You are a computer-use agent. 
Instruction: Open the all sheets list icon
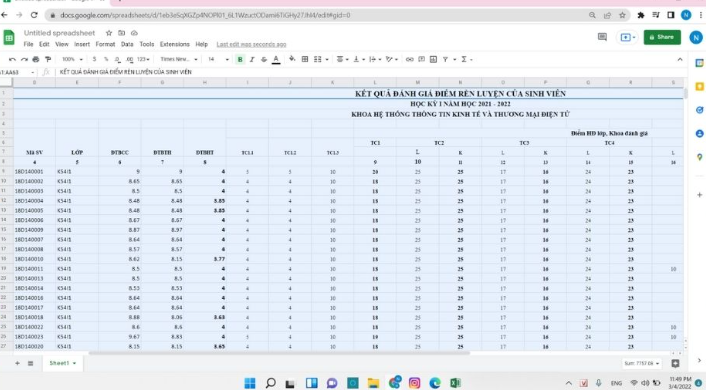pos(30,363)
